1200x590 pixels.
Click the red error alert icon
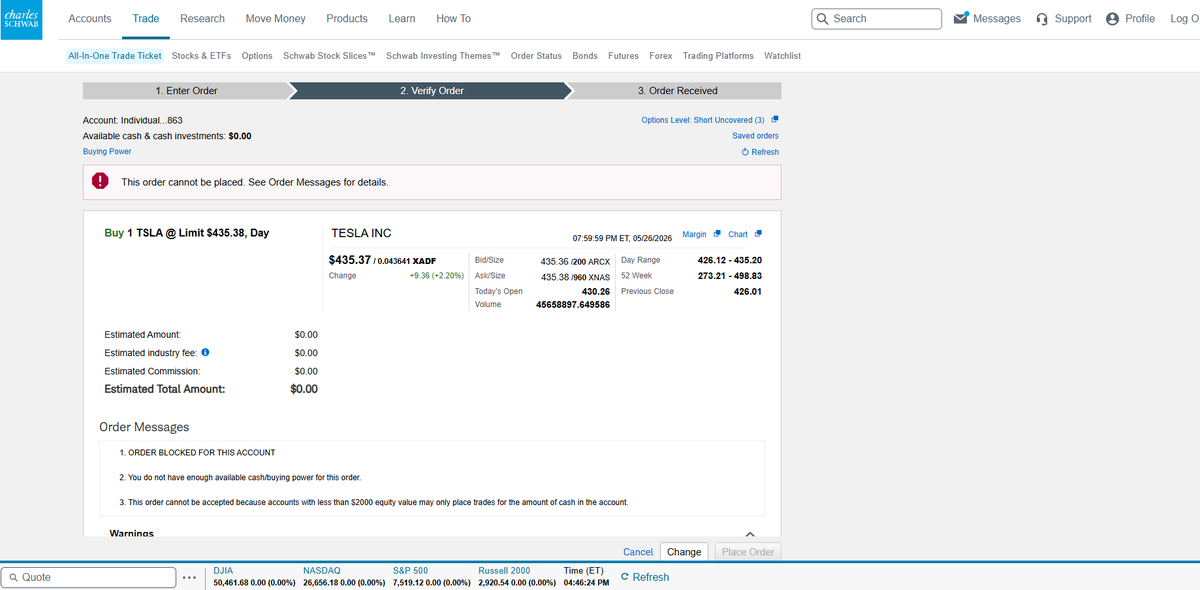101,182
